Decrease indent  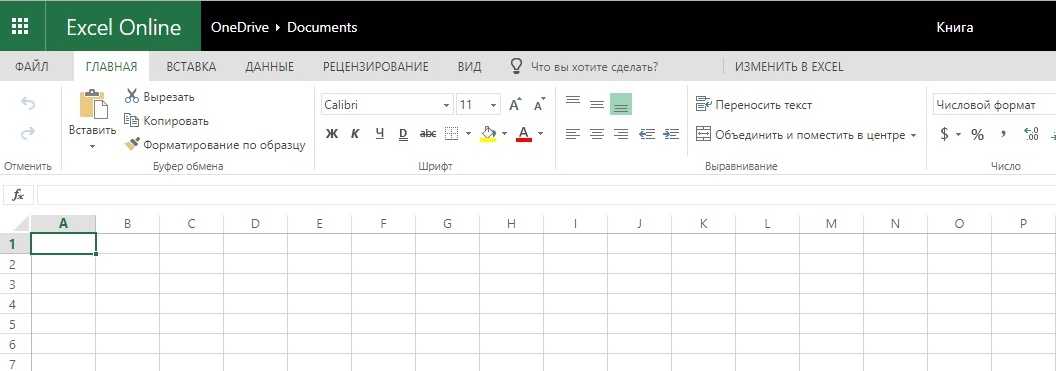click(647, 134)
